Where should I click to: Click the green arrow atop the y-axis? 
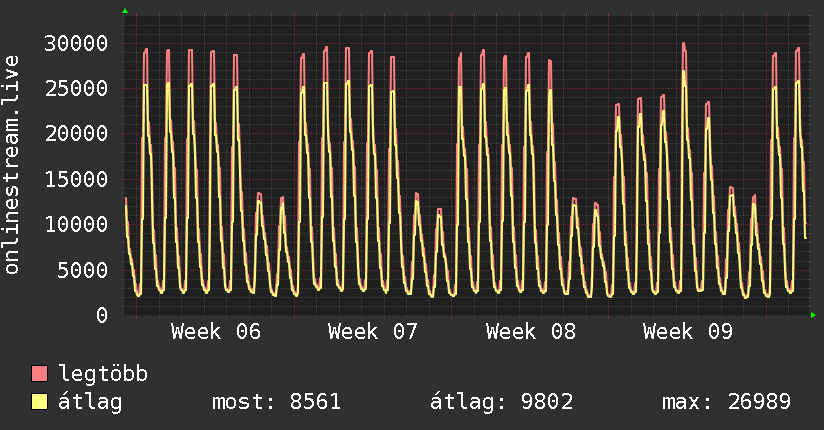point(125,11)
